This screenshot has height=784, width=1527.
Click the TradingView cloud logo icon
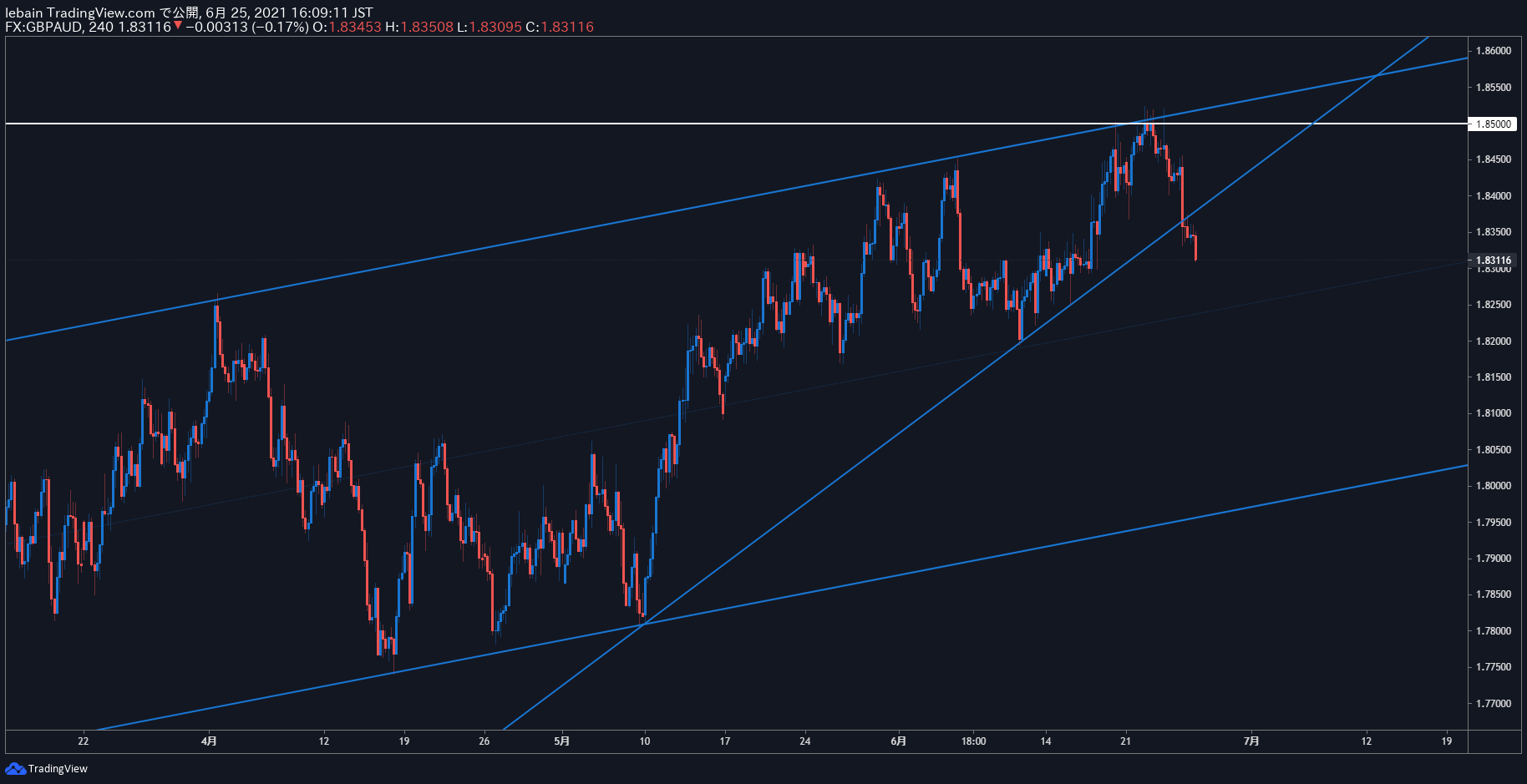click(15, 768)
